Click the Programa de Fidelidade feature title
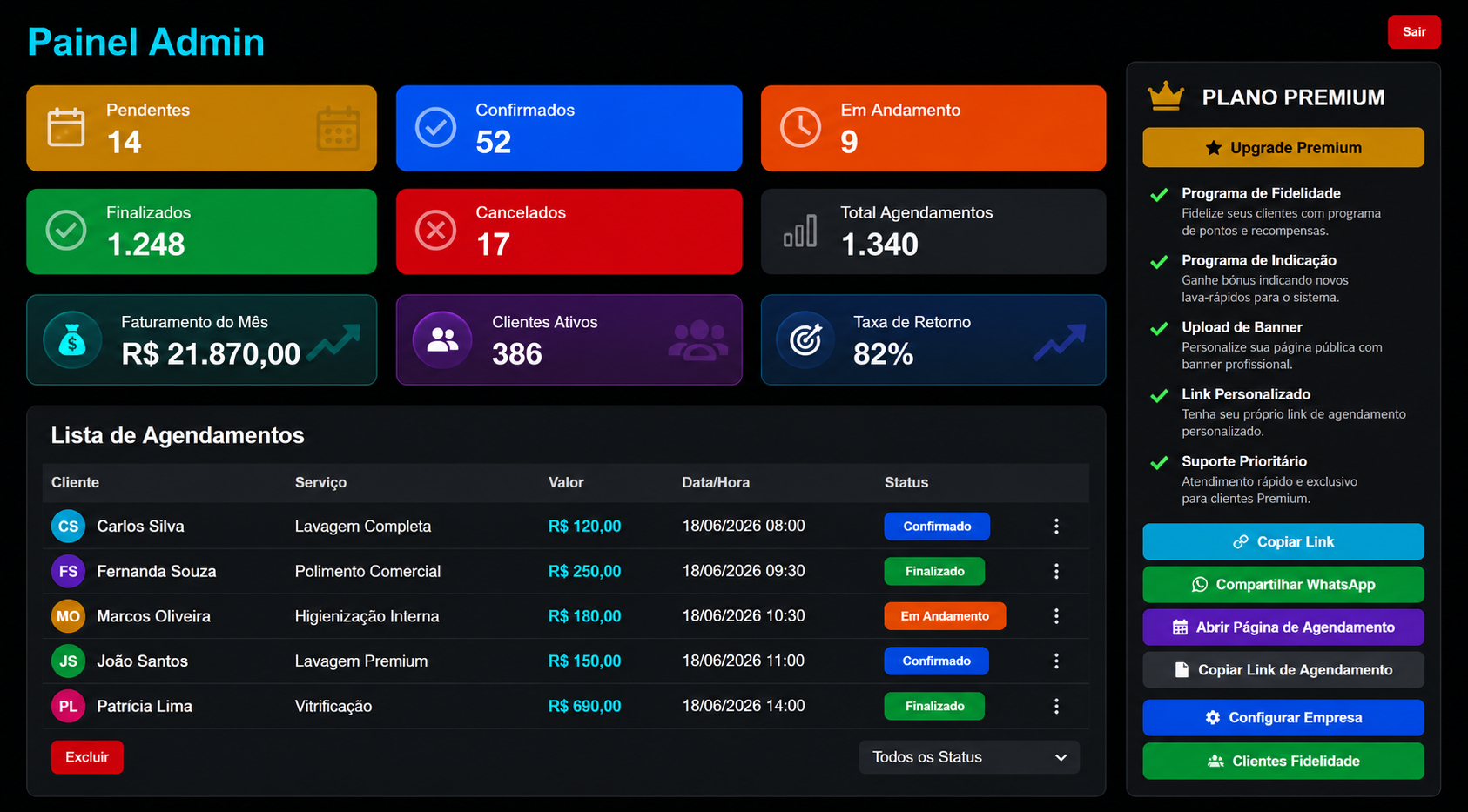 (1261, 193)
